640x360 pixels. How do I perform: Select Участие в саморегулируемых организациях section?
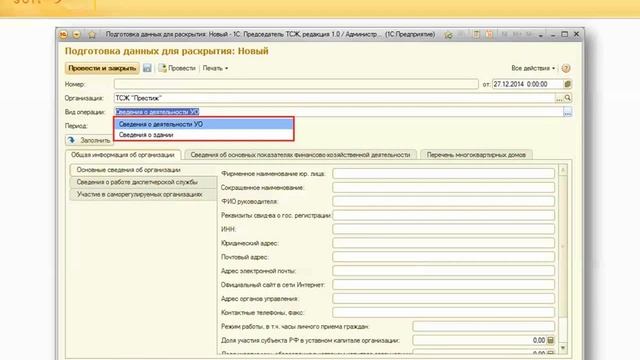click(143, 194)
